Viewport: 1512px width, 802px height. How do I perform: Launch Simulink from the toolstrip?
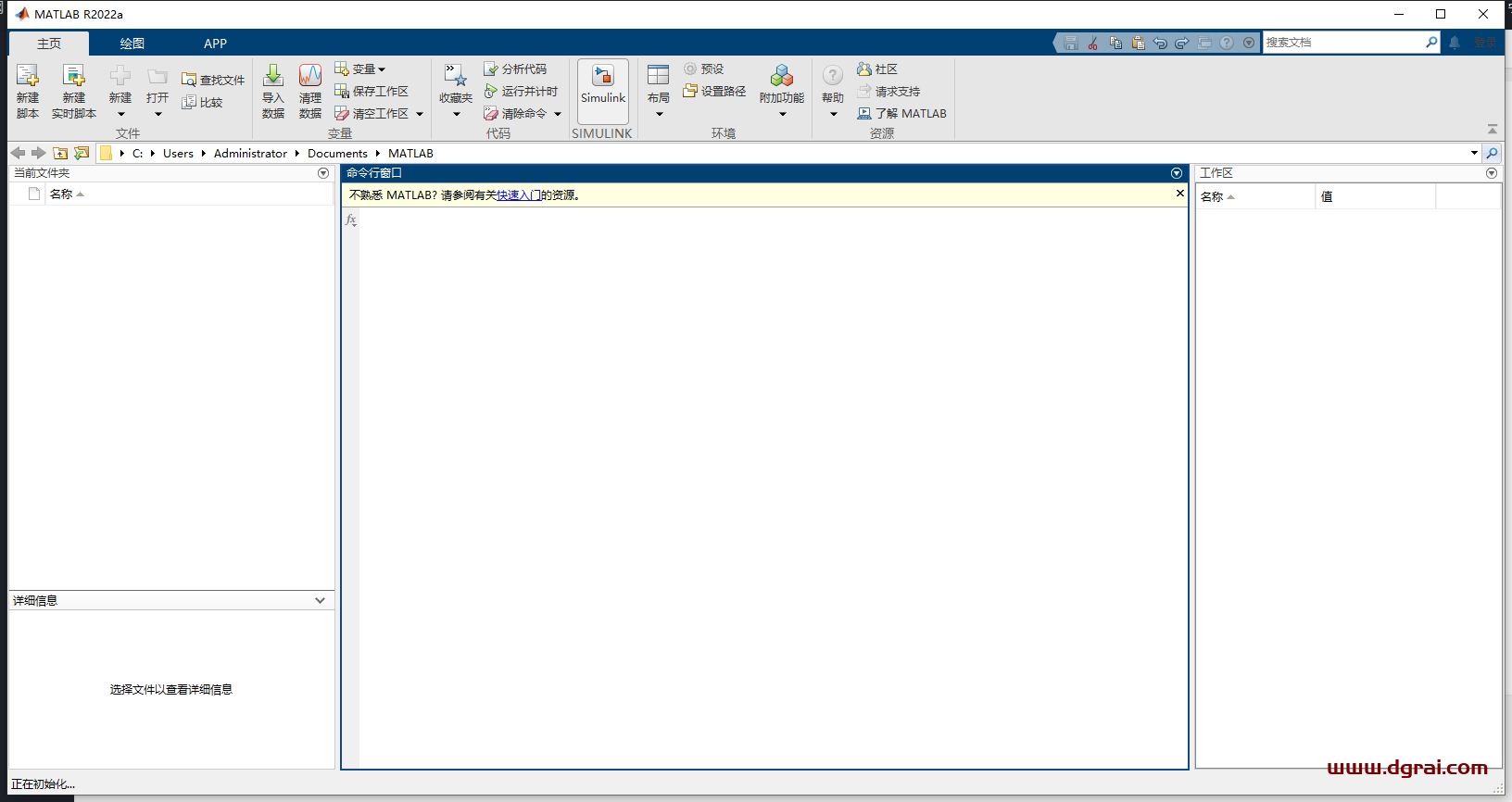point(603,91)
